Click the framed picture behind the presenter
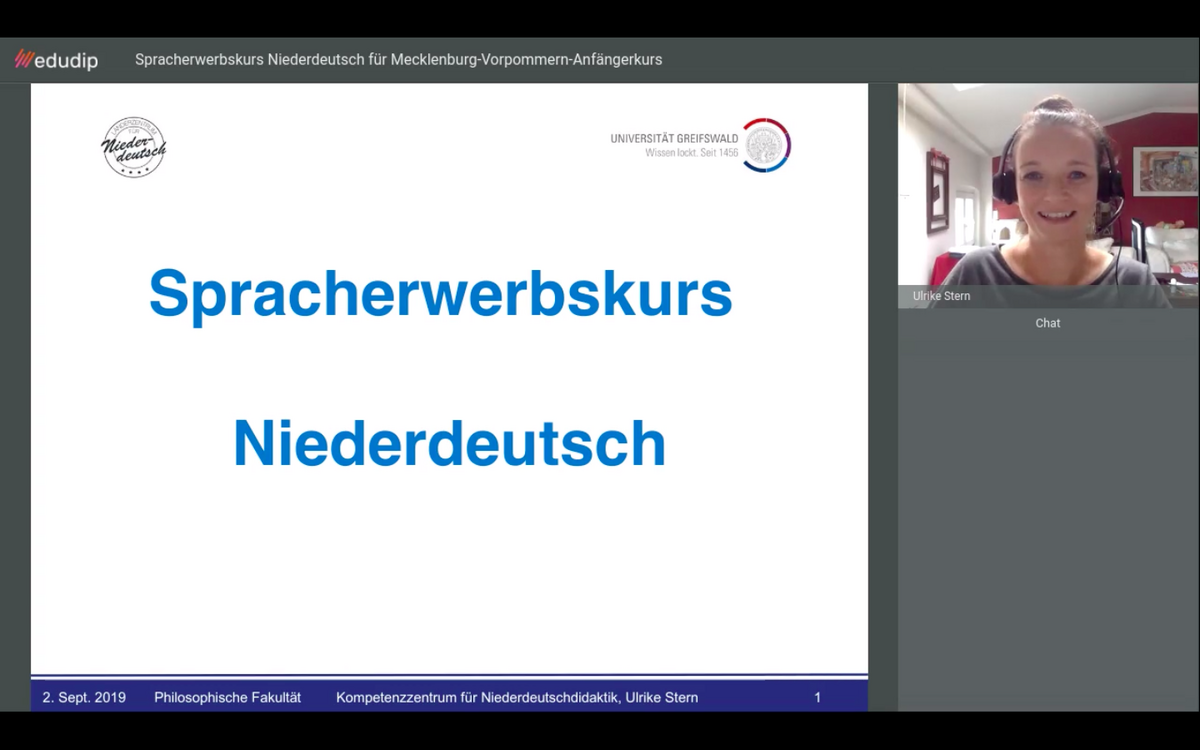Screen dimensions: 1200x750 [1164, 170]
